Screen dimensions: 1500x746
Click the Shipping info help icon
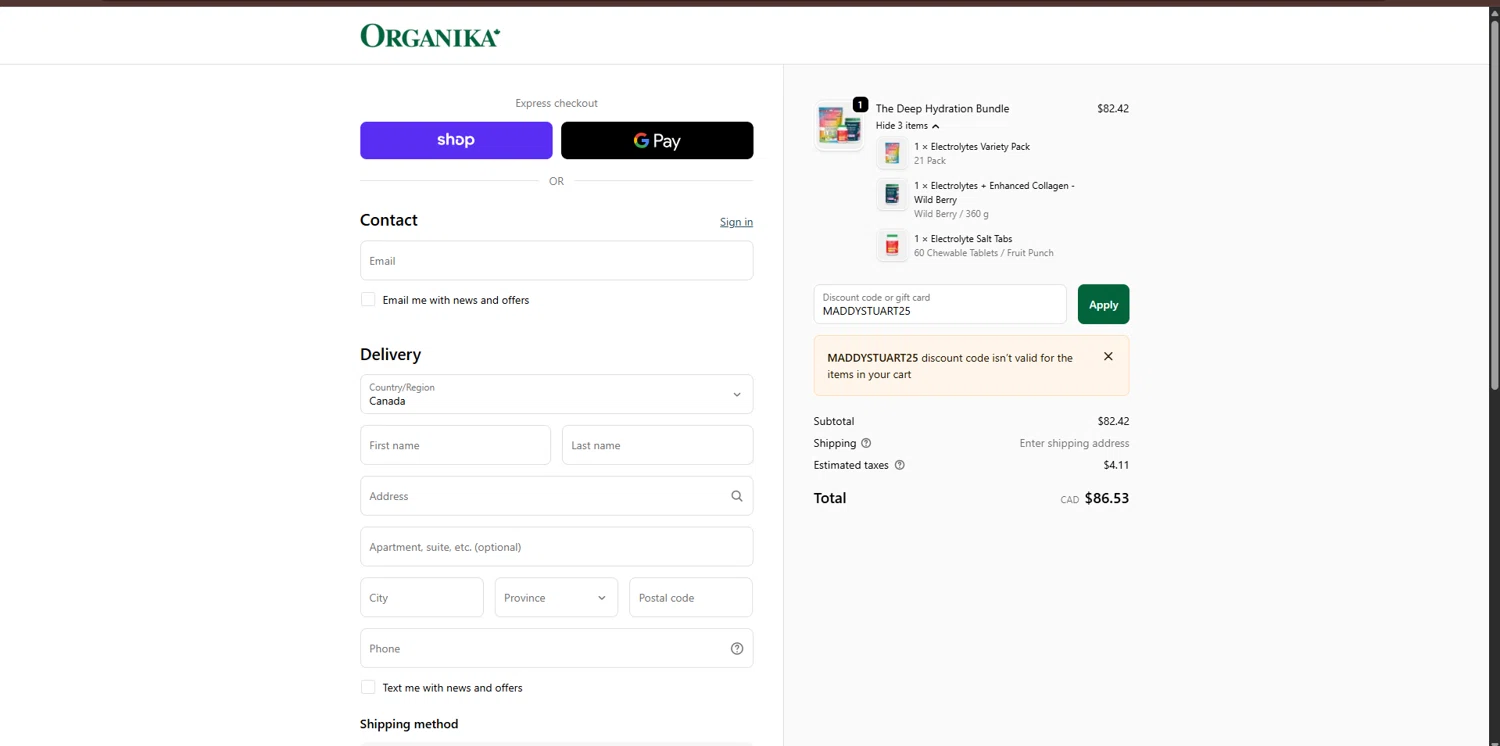(x=866, y=443)
